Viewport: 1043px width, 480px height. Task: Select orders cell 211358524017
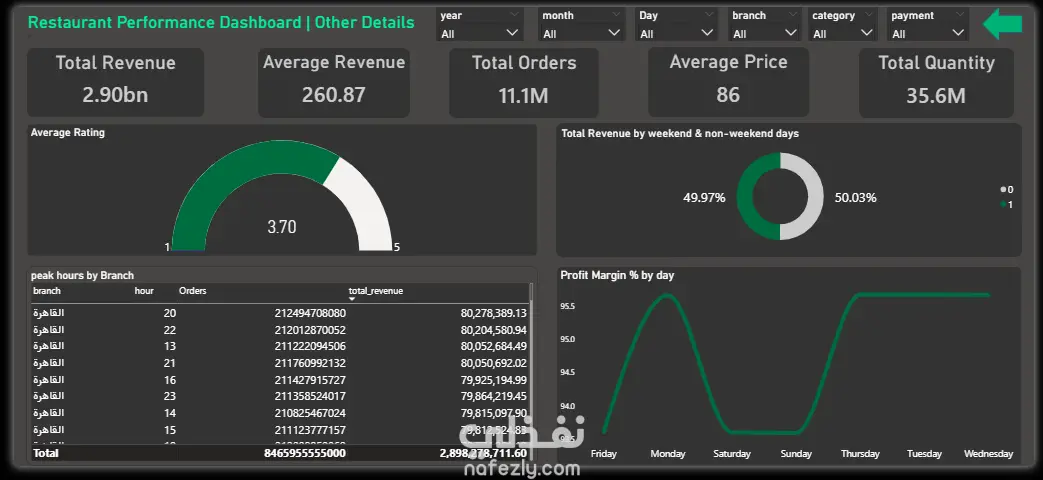tap(310, 396)
